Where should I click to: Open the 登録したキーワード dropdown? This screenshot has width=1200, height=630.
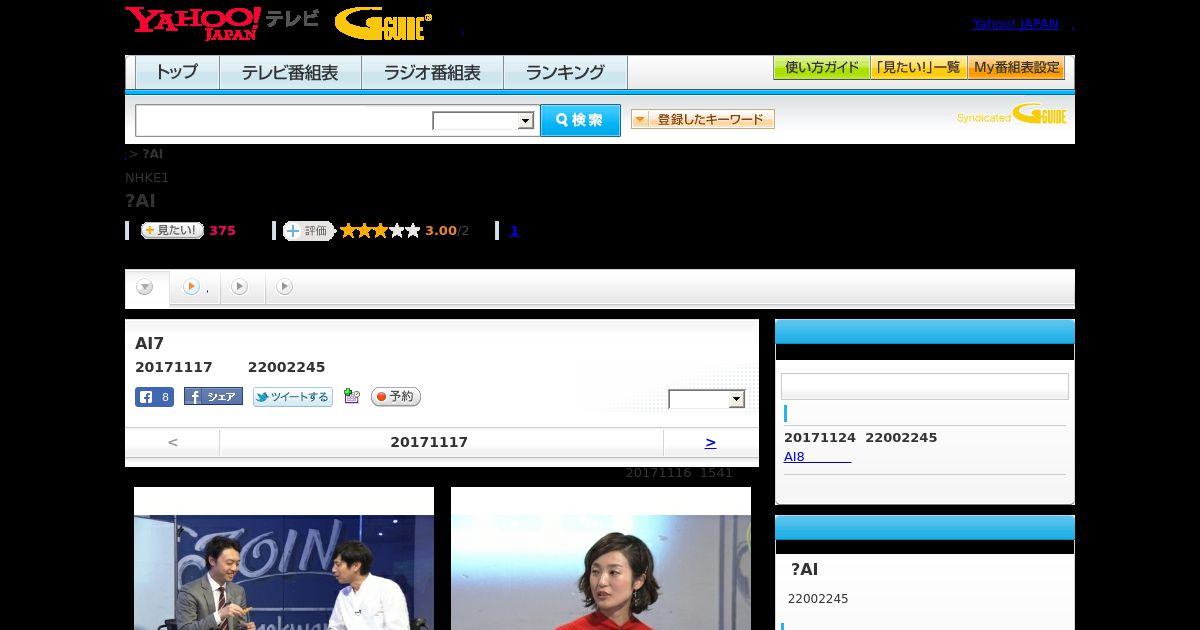703,119
